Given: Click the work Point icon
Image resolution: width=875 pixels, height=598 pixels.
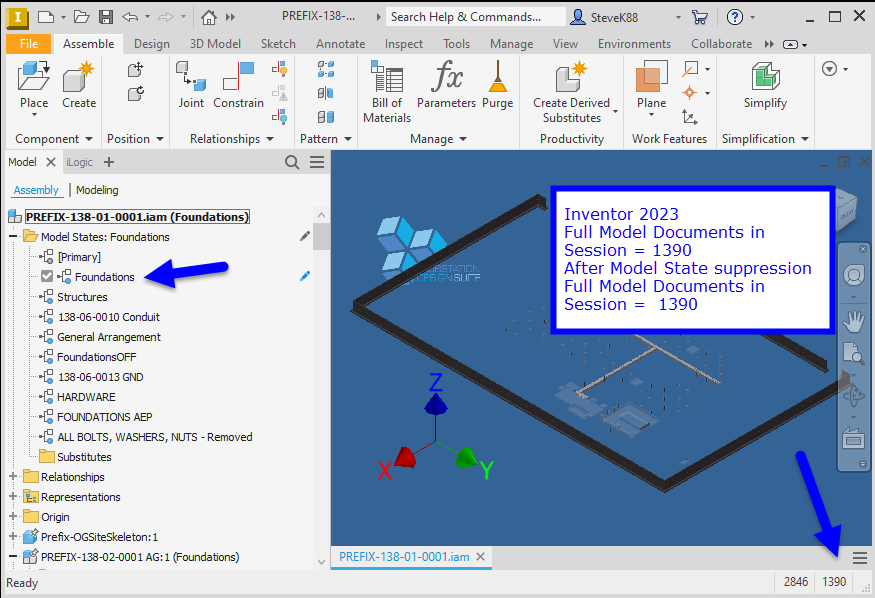Looking at the screenshot, I should click(x=690, y=93).
